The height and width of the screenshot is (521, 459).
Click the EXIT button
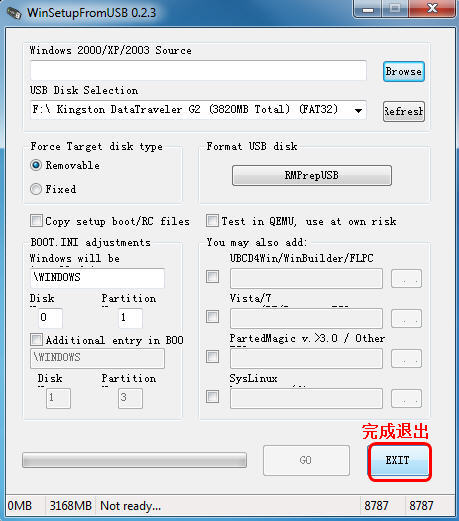[x=399, y=460]
